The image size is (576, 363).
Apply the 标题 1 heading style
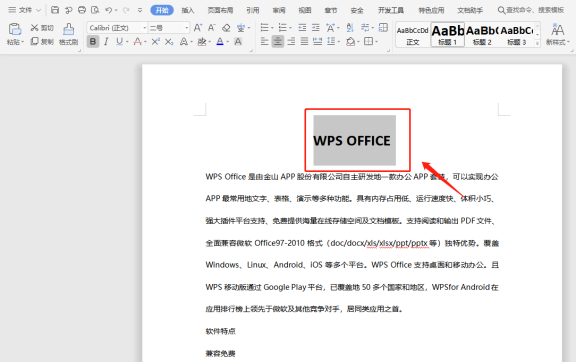coord(448,35)
